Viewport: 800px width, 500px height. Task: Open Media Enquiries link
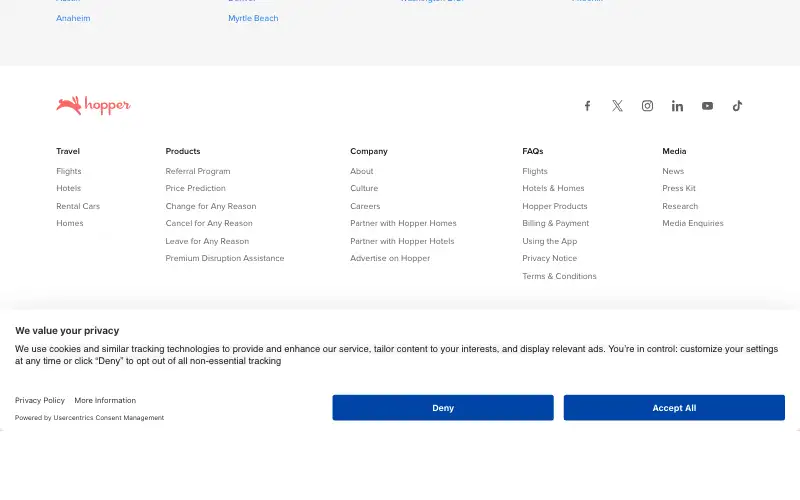click(693, 223)
